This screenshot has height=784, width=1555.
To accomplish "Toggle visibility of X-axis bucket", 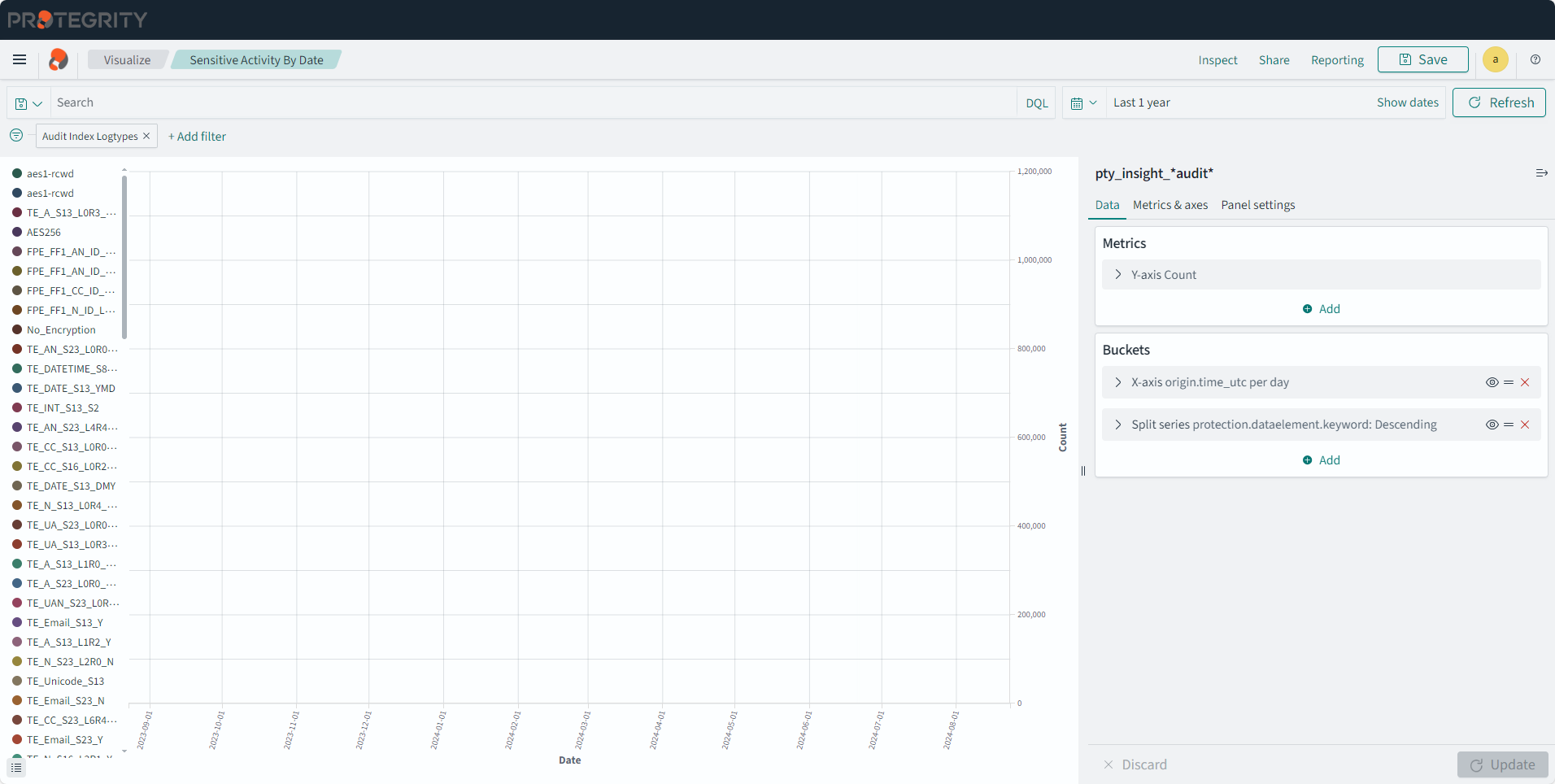I will point(1492,382).
